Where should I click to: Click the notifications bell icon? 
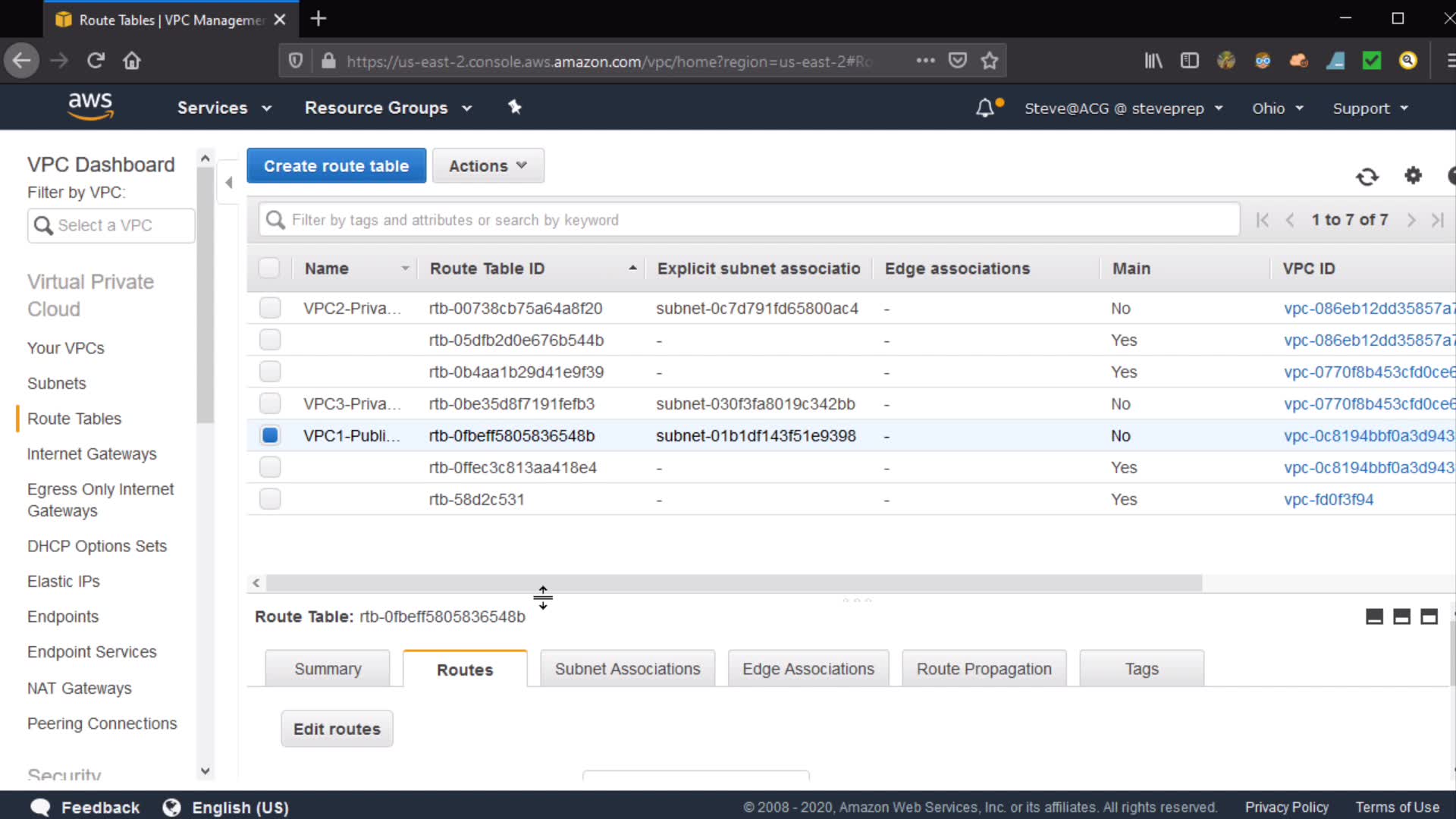coord(984,108)
